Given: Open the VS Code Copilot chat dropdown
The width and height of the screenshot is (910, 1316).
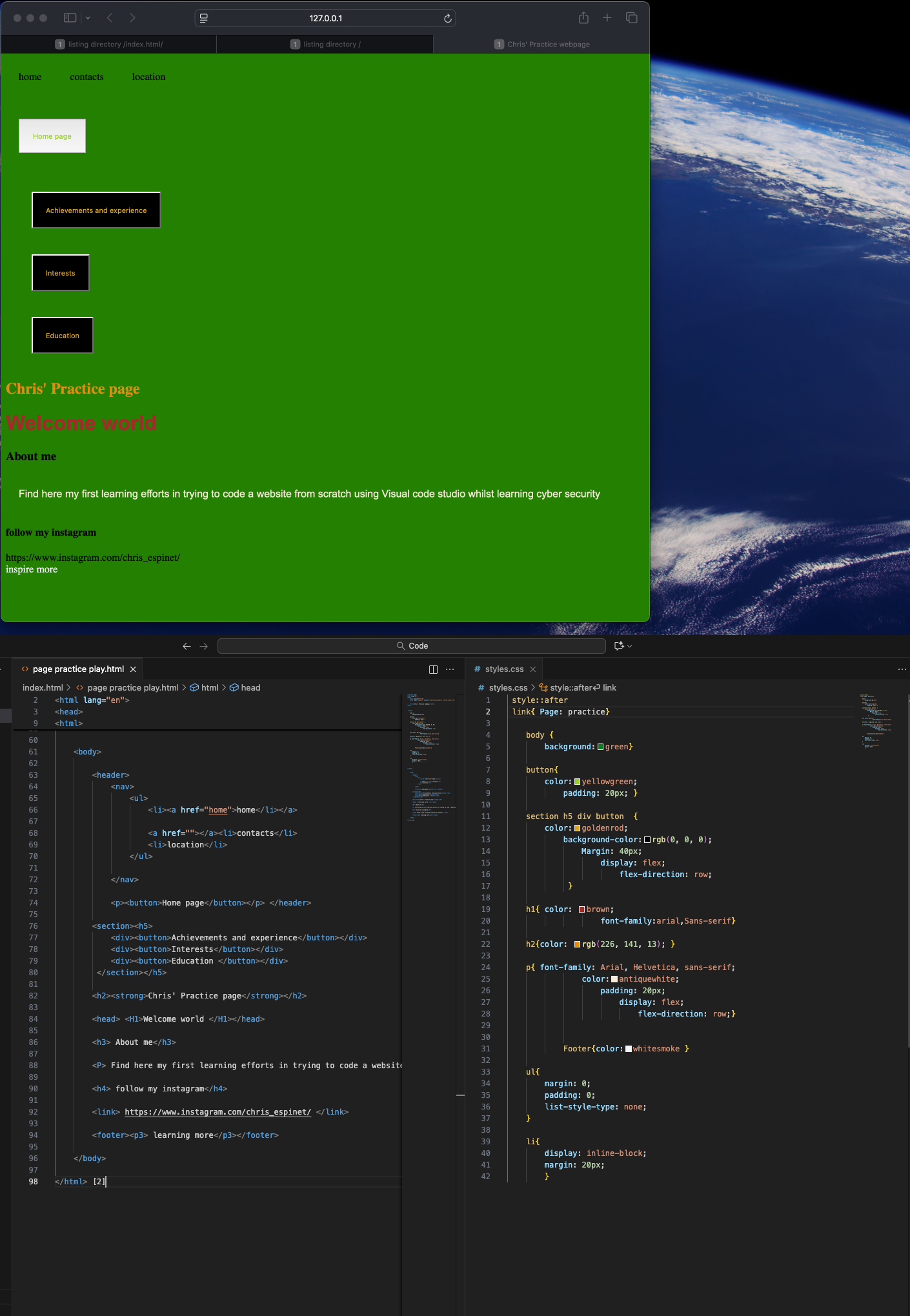Looking at the screenshot, I should pyautogui.click(x=623, y=646).
